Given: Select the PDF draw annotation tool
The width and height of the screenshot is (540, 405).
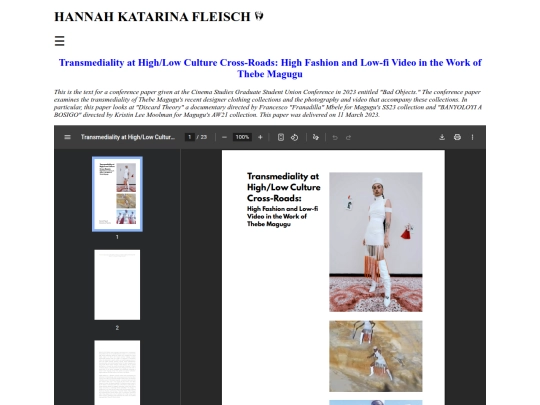Looking at the screenshot, I should pyautogui.click(x=315, y=137).
